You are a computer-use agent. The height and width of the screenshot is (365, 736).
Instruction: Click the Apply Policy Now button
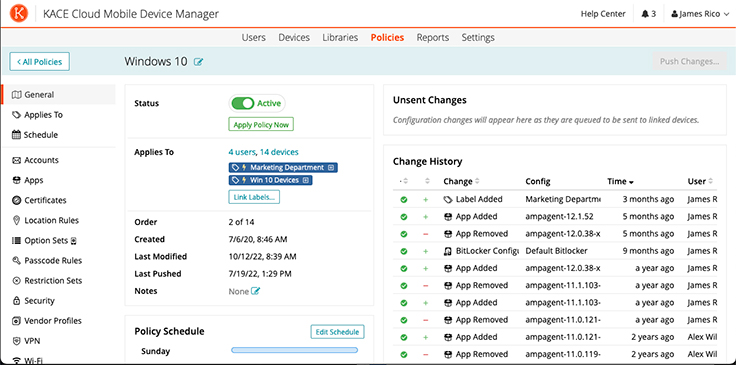(261, 125)
